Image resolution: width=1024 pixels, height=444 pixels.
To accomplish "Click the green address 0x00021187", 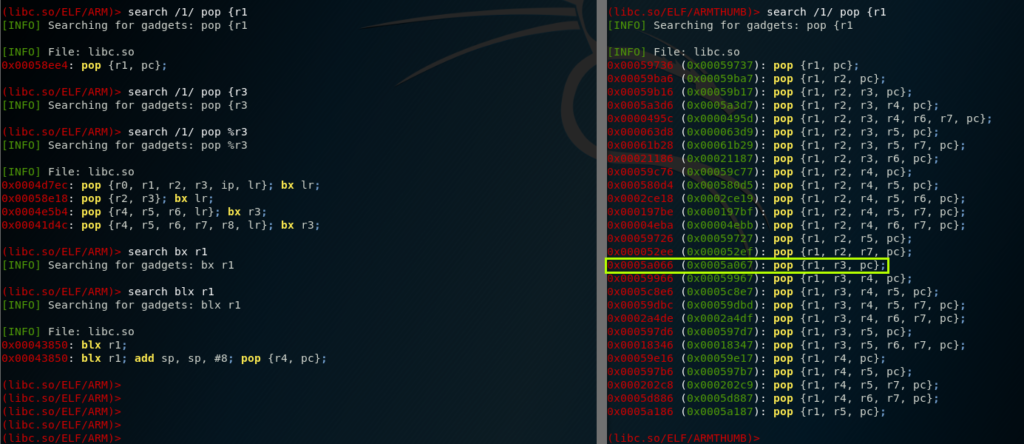I will point(720,159).
